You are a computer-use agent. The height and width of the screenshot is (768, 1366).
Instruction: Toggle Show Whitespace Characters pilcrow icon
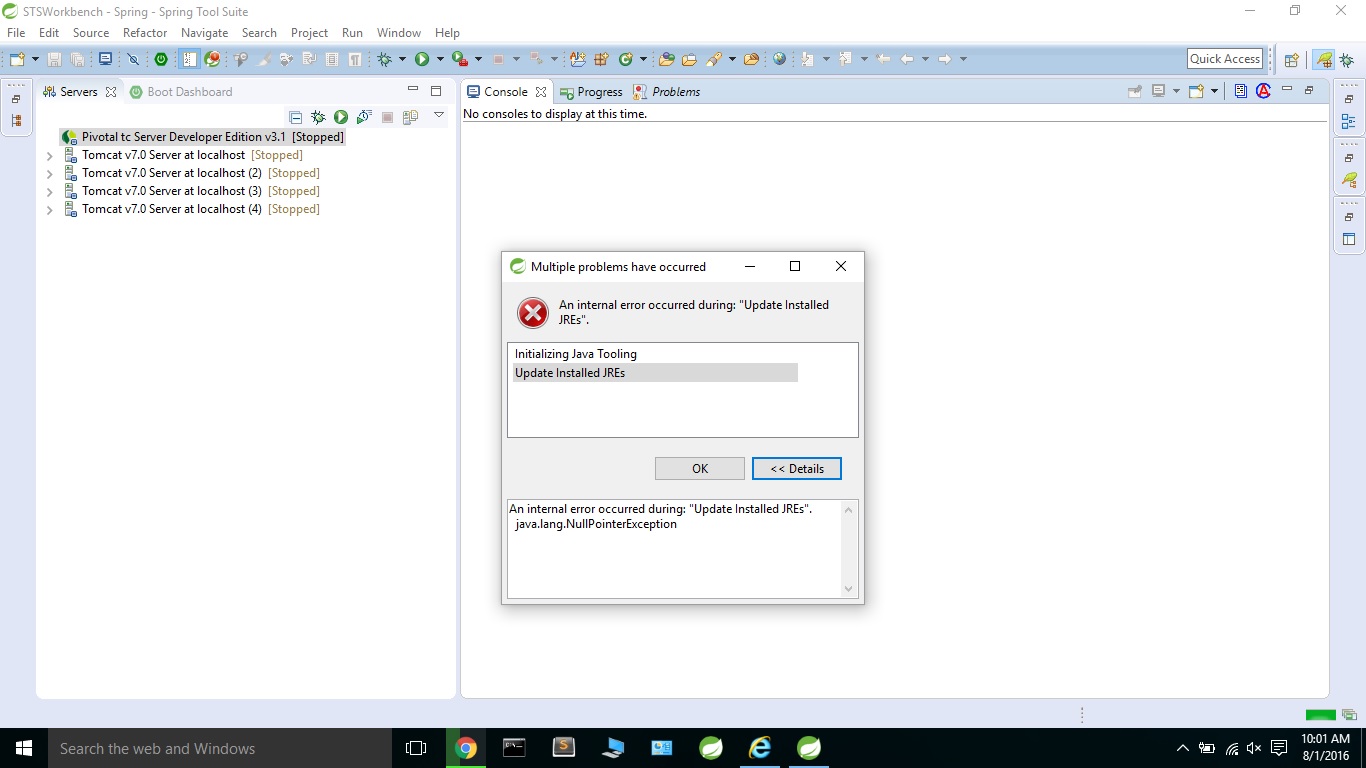click(x=355, y=59)
